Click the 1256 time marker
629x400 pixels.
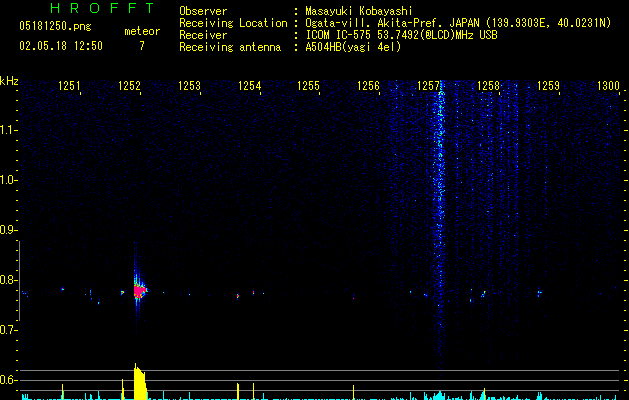[x=368, y=86]
